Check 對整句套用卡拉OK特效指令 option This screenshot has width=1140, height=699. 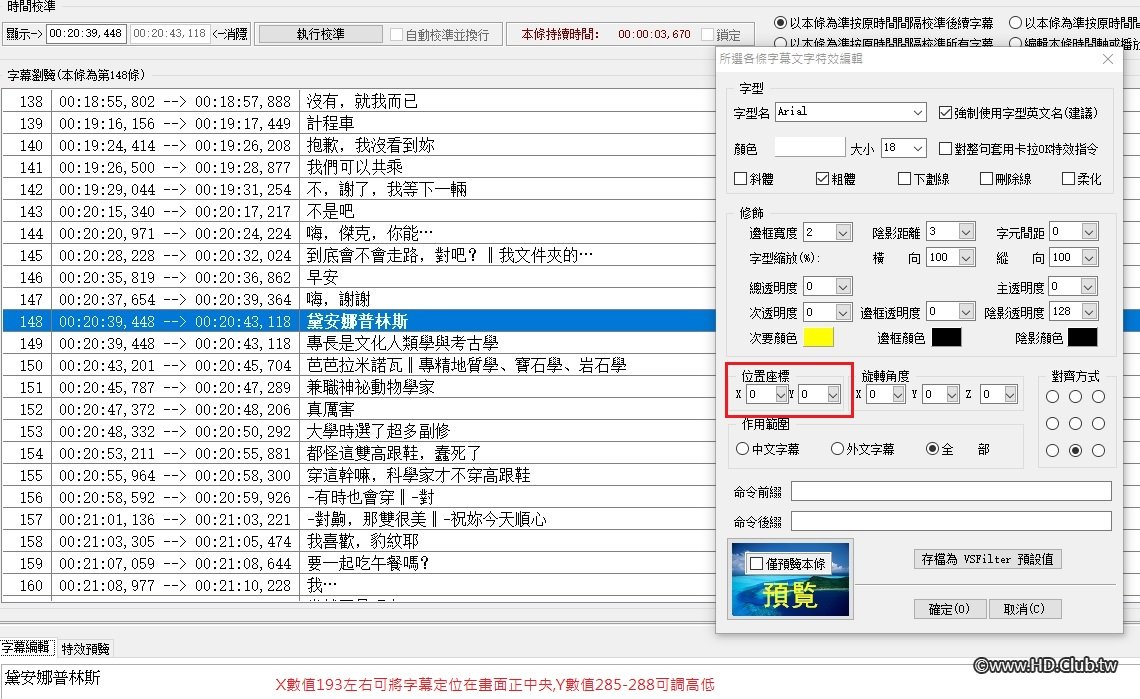point(944,148)
